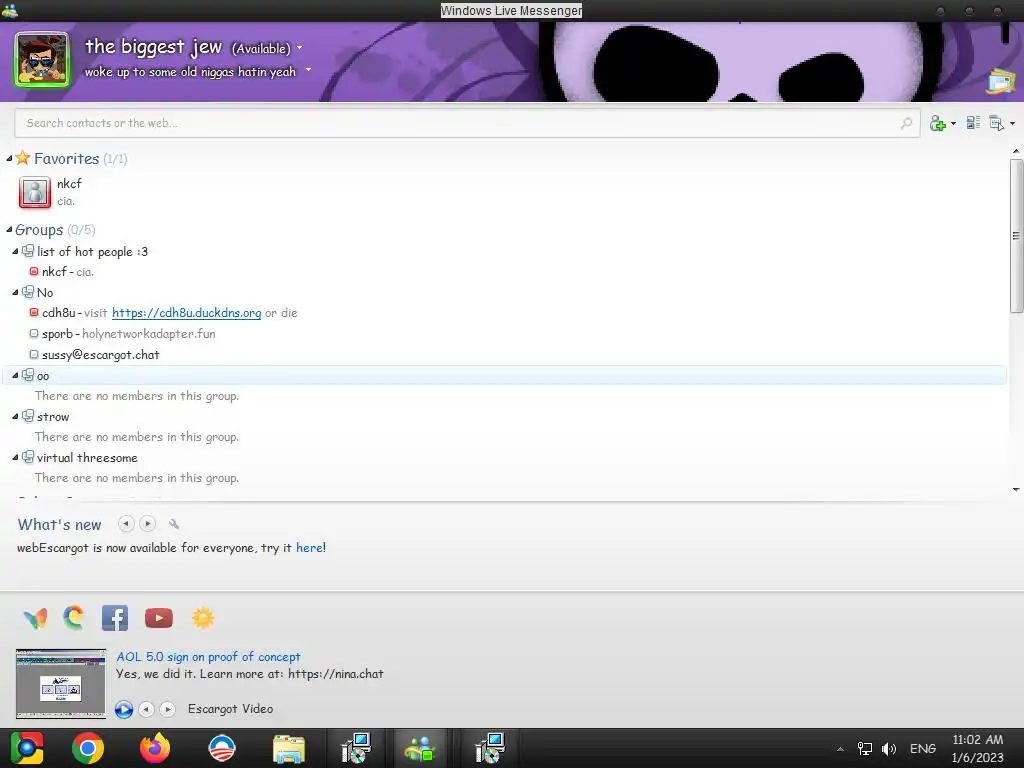Show hidden tray icons arrow
Viewport: 1024px width, 768px height.
[x=840, y=749]
